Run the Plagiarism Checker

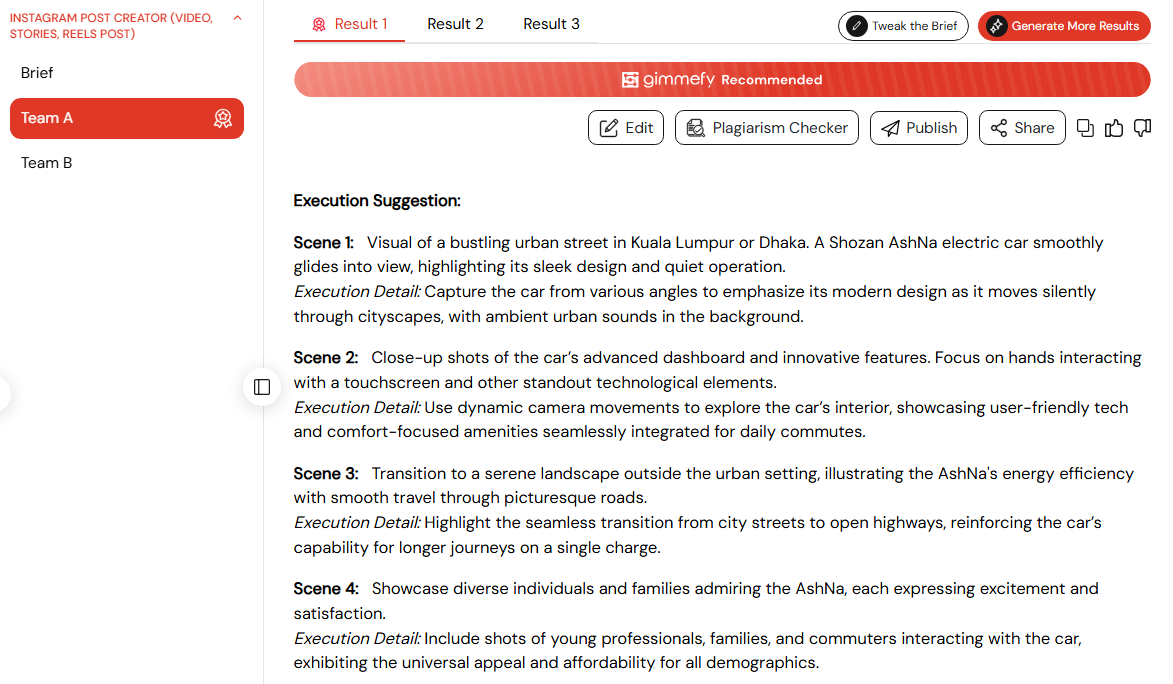click(x=767, y=128)
